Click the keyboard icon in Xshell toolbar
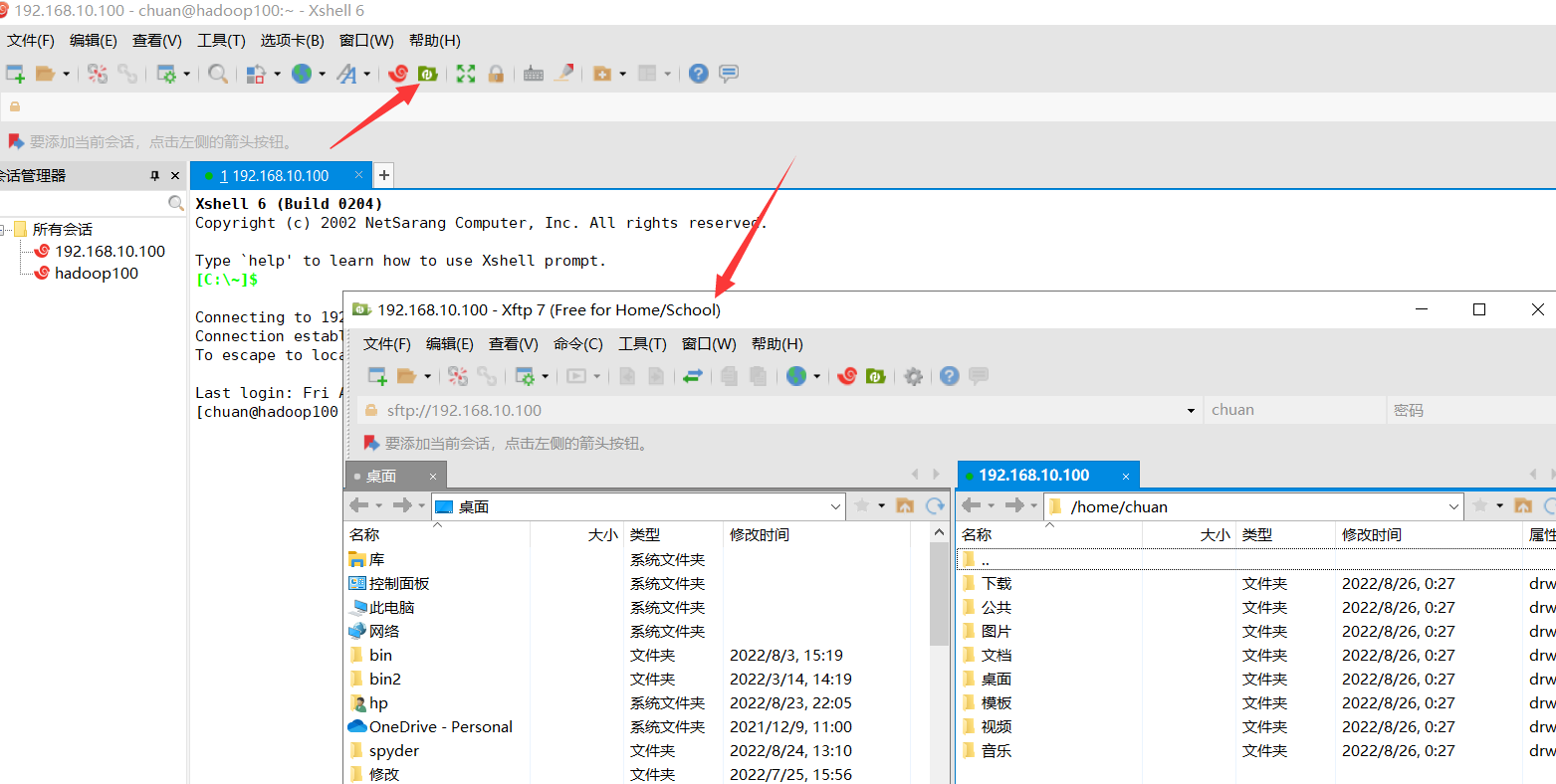 (x=534, y=74)
